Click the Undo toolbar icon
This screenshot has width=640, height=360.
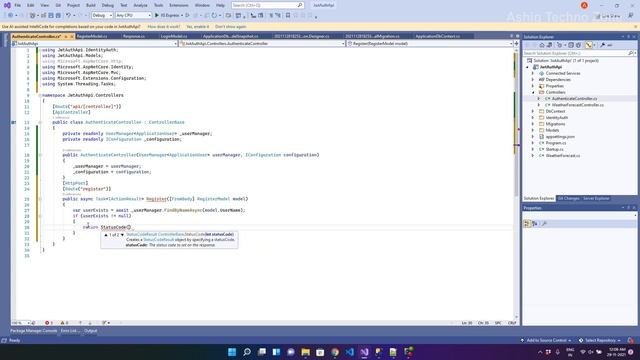click(68, 15)
